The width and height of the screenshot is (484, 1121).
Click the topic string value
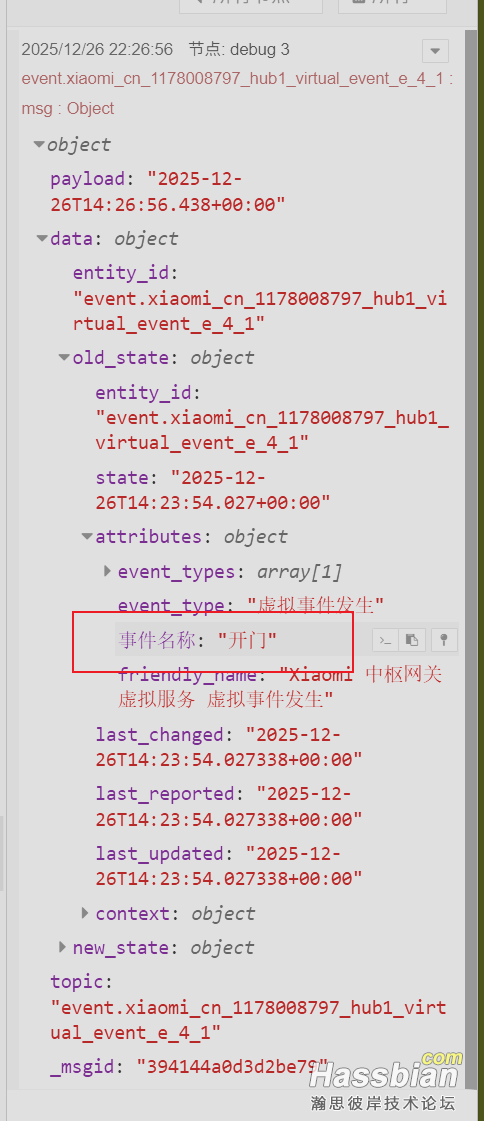click(x=249, y=1020)
